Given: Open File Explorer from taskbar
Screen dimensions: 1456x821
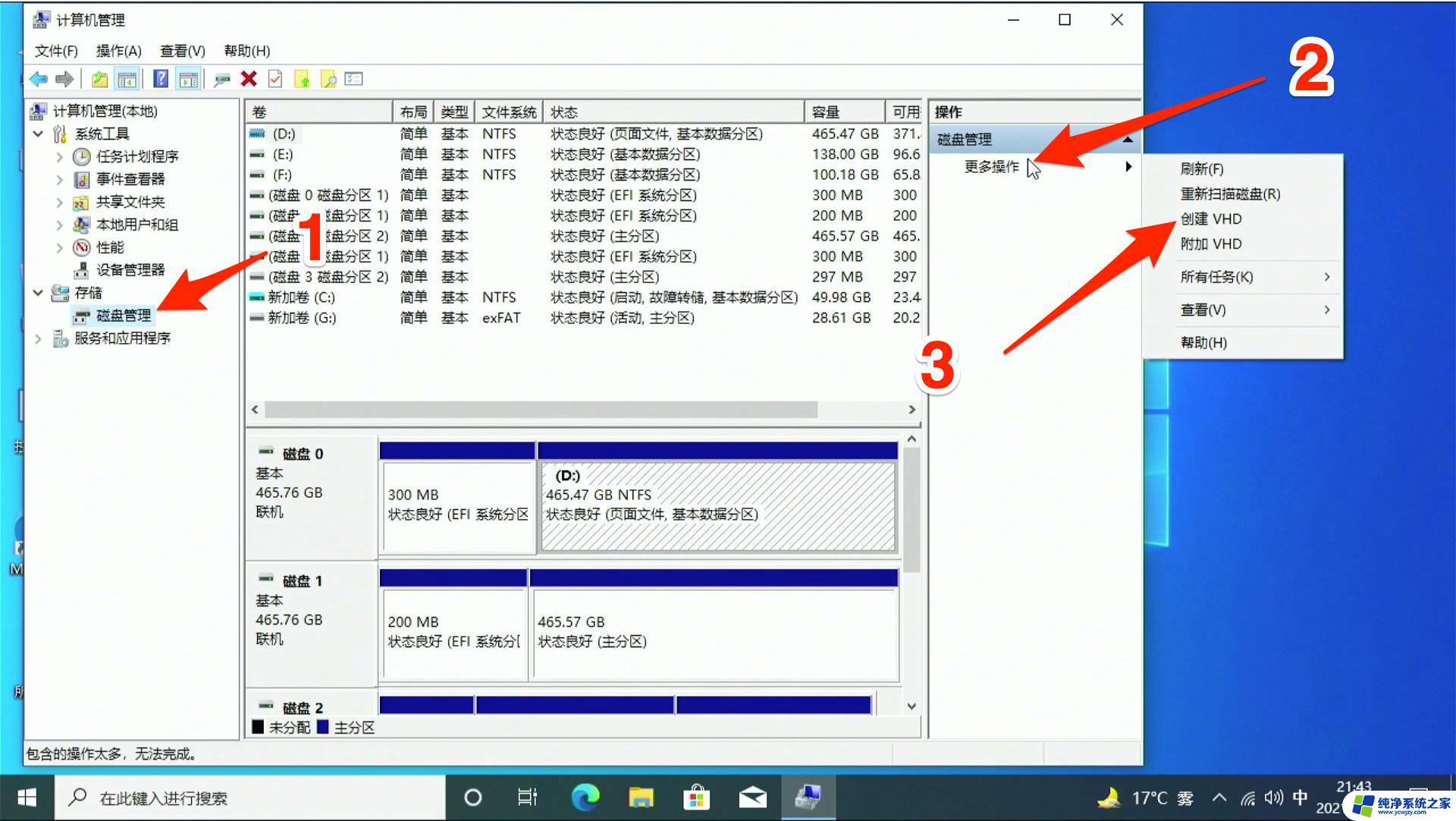Looking at the screenshot, I should coord(641,797).
